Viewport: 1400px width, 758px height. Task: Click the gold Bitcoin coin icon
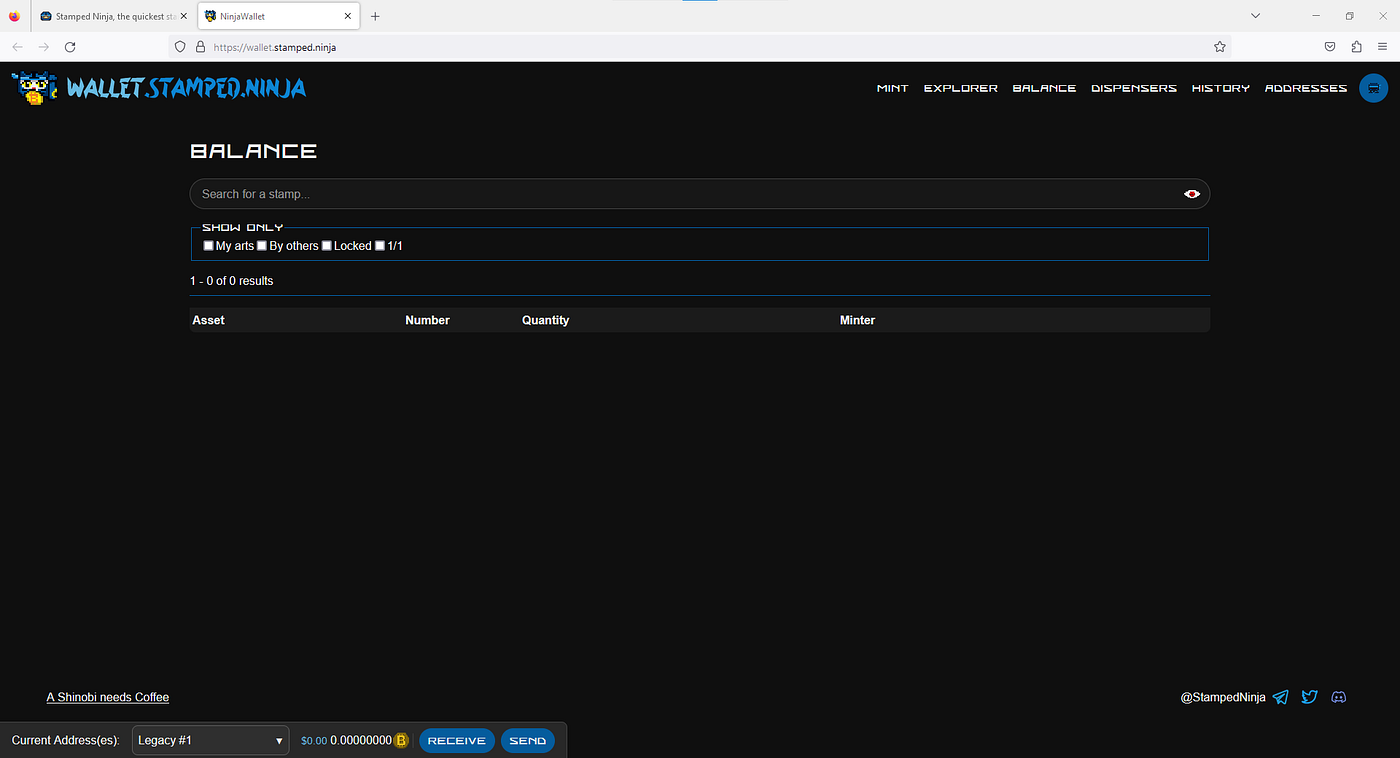pyautogui.click(x=401, y=741)
